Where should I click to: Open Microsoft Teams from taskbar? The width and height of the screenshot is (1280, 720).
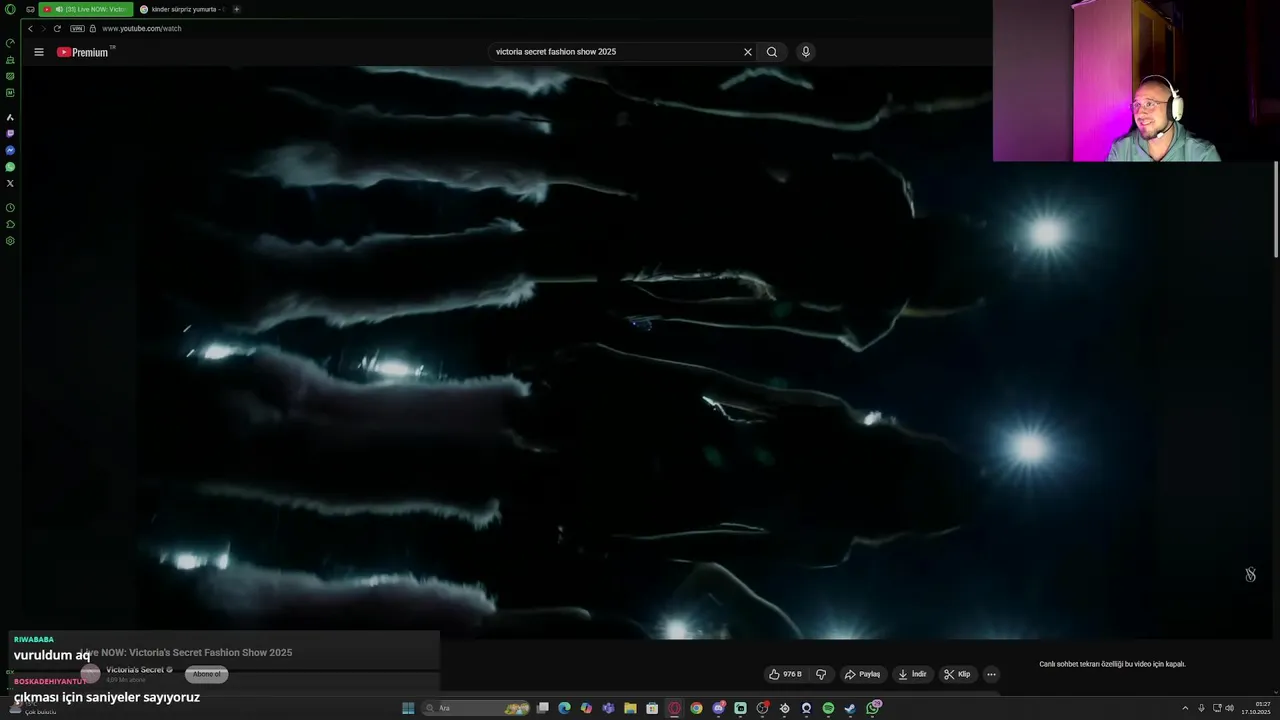coord(608,708)
